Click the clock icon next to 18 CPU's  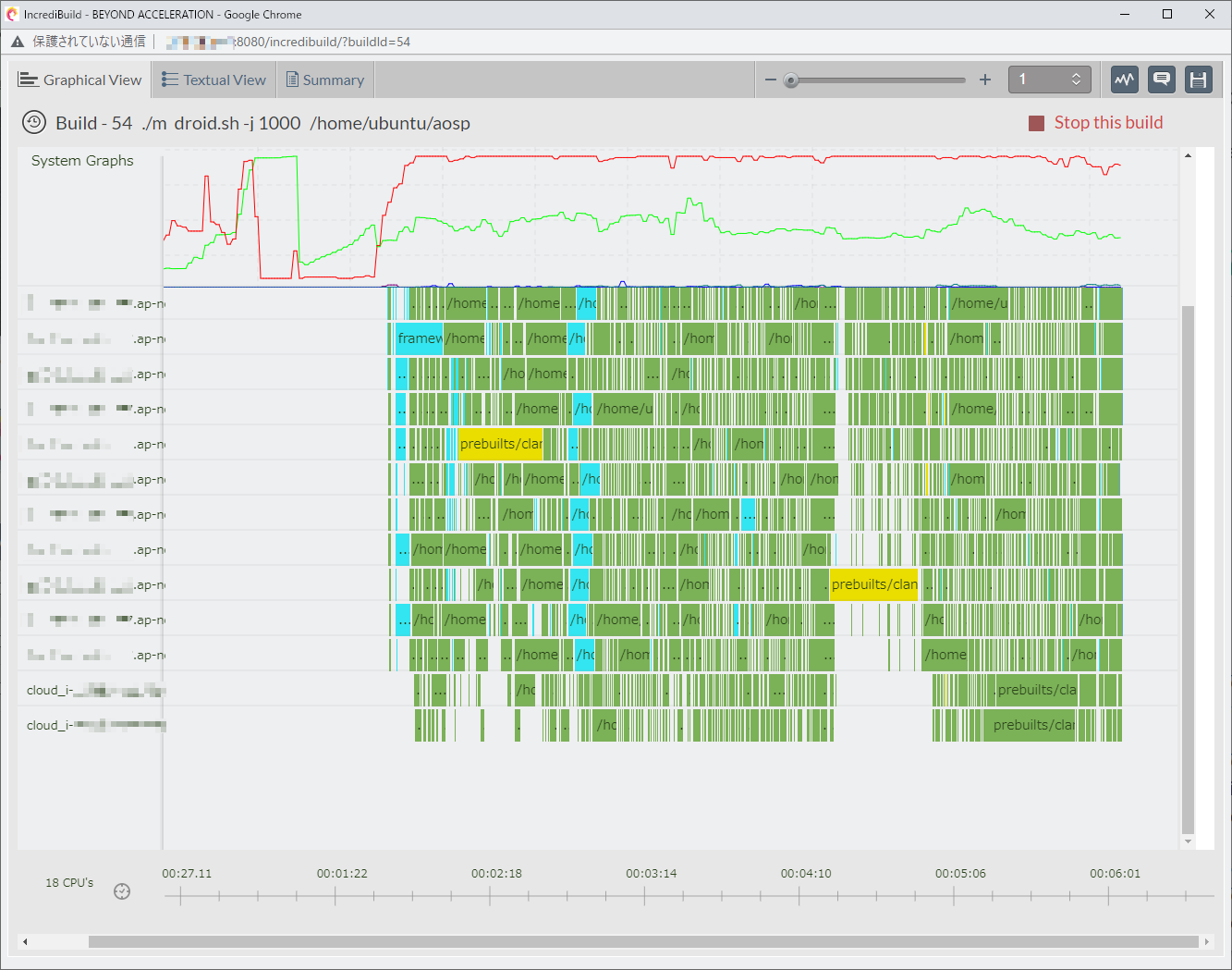tap(121, 891)
